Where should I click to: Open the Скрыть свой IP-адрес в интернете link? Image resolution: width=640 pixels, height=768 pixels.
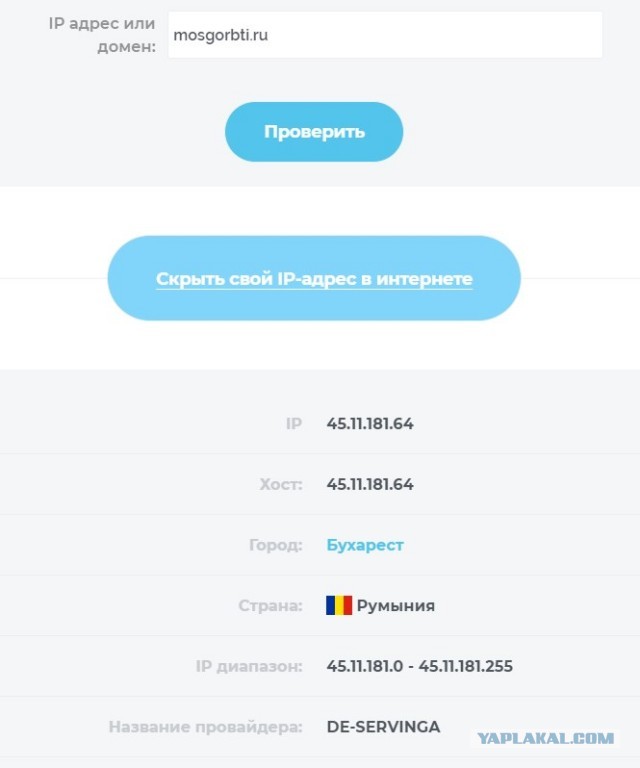tap(314, 279)
